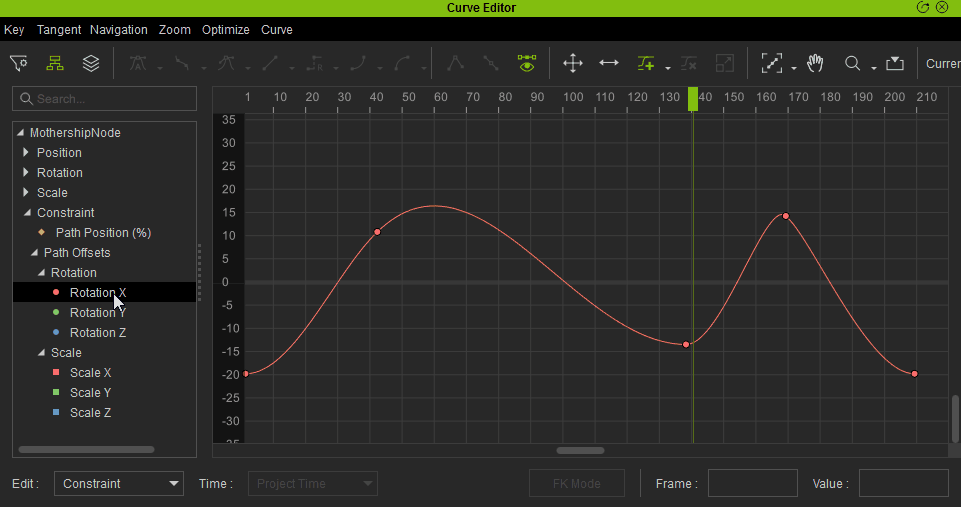The height and width of the screenshot is (507, 961).
Task: Click the Value input field
Action: point(903,483)
